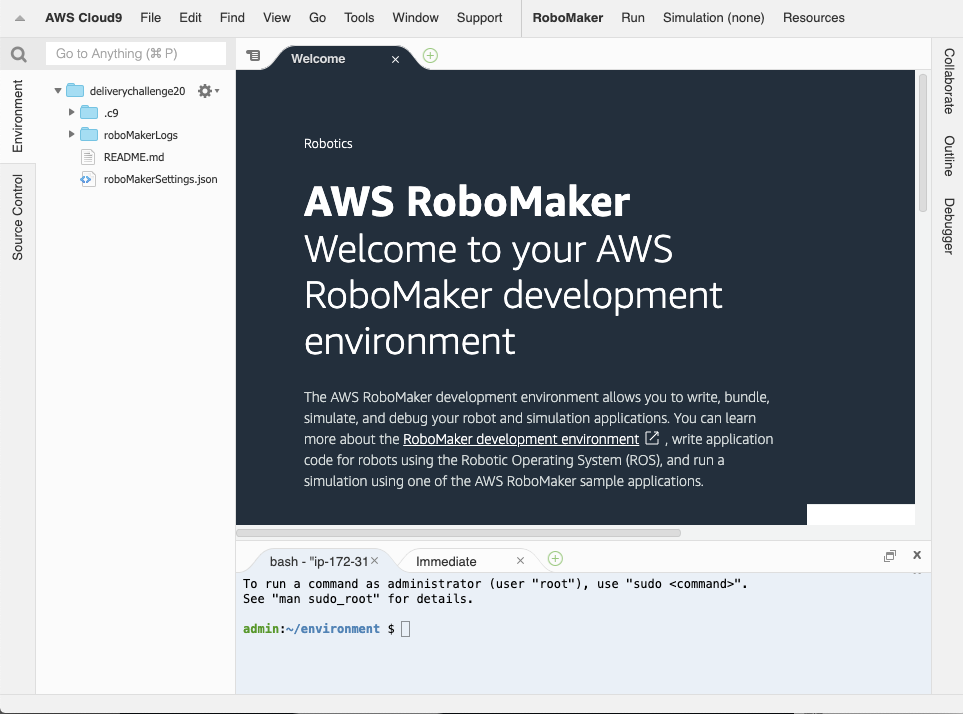Select the roboMakerLogs folder name
The image size is (963, 714).
tap(141, 135)
